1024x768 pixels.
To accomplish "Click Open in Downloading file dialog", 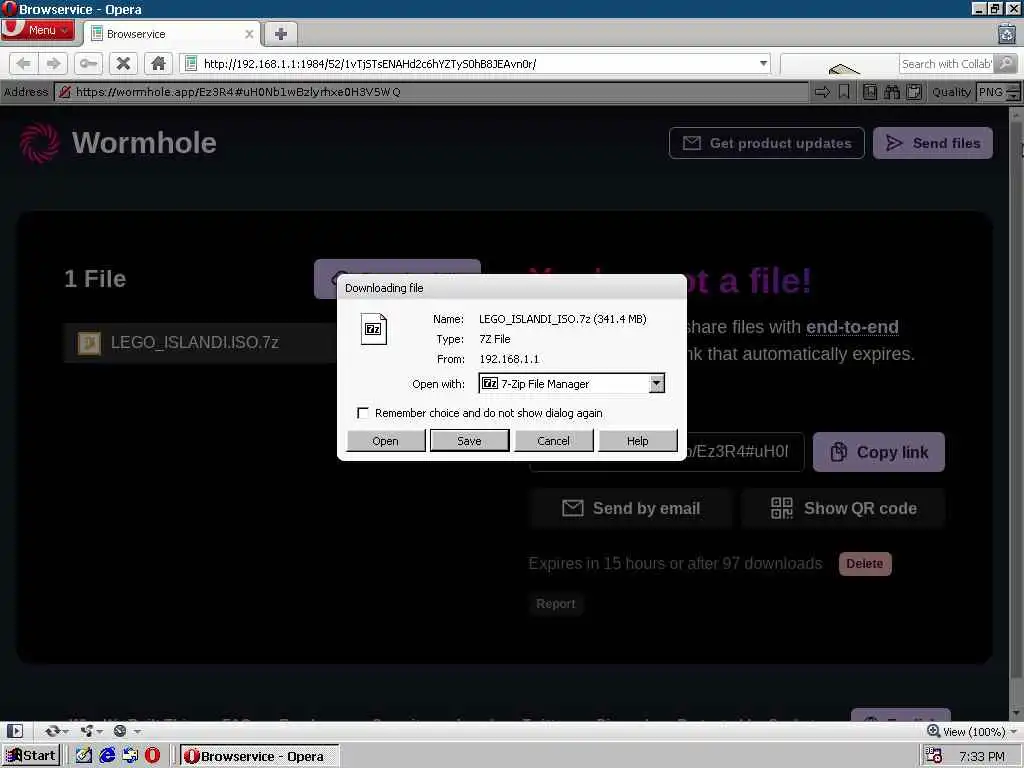I will (x=385, y=441).
